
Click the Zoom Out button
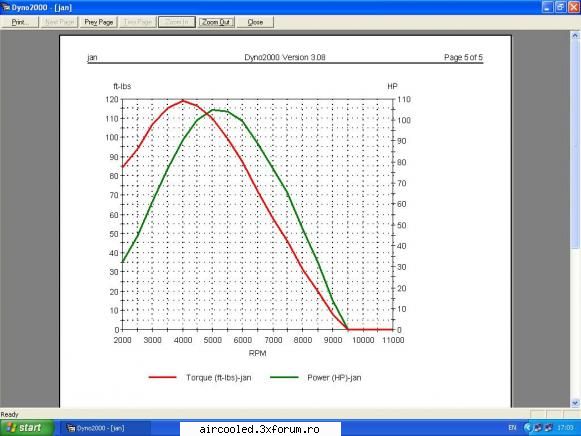(x=216, y=22)
